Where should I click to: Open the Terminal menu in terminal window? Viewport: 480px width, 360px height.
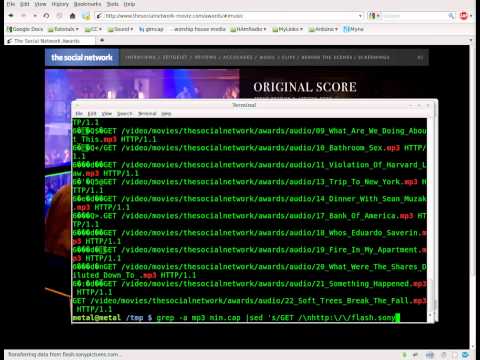click(x=147, y=114)
